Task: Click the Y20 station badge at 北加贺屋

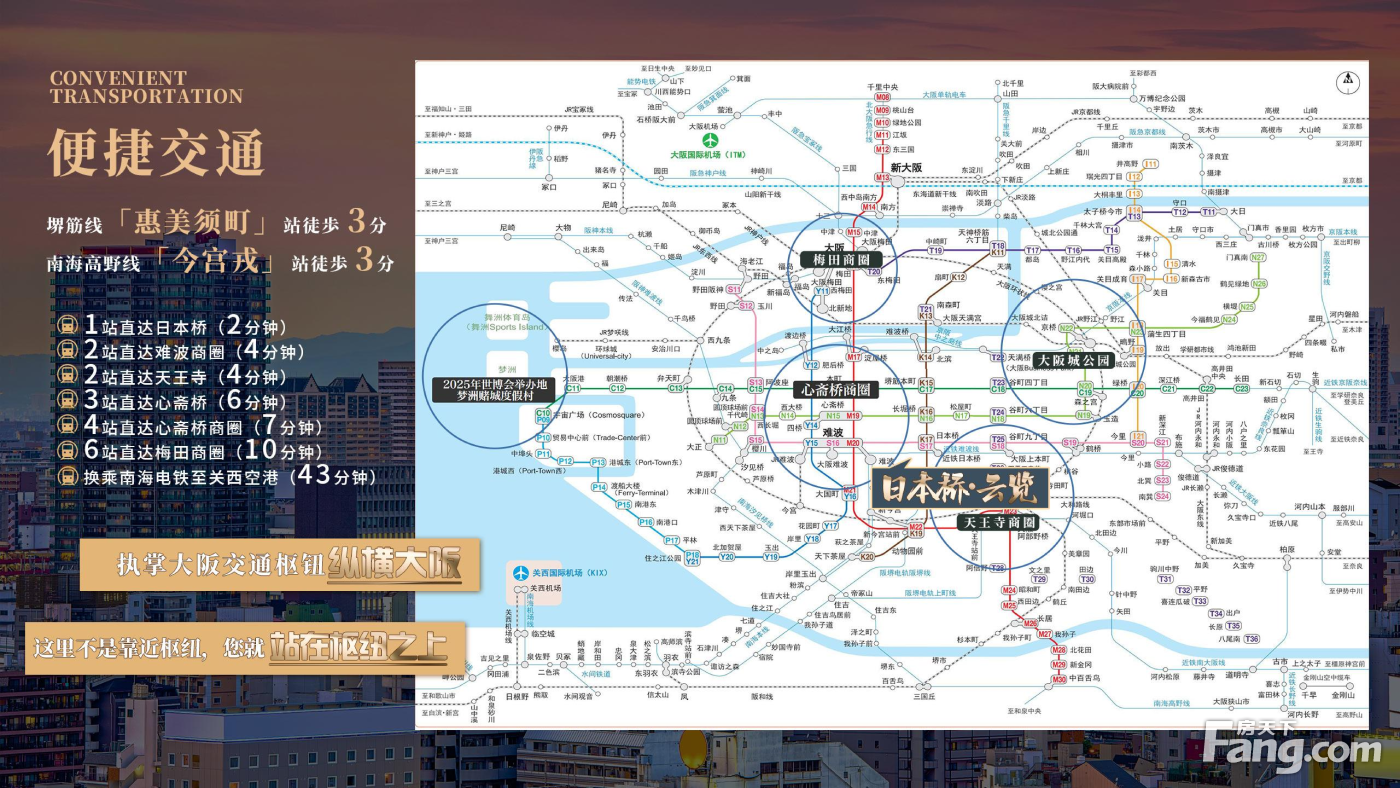Action: 727,556
